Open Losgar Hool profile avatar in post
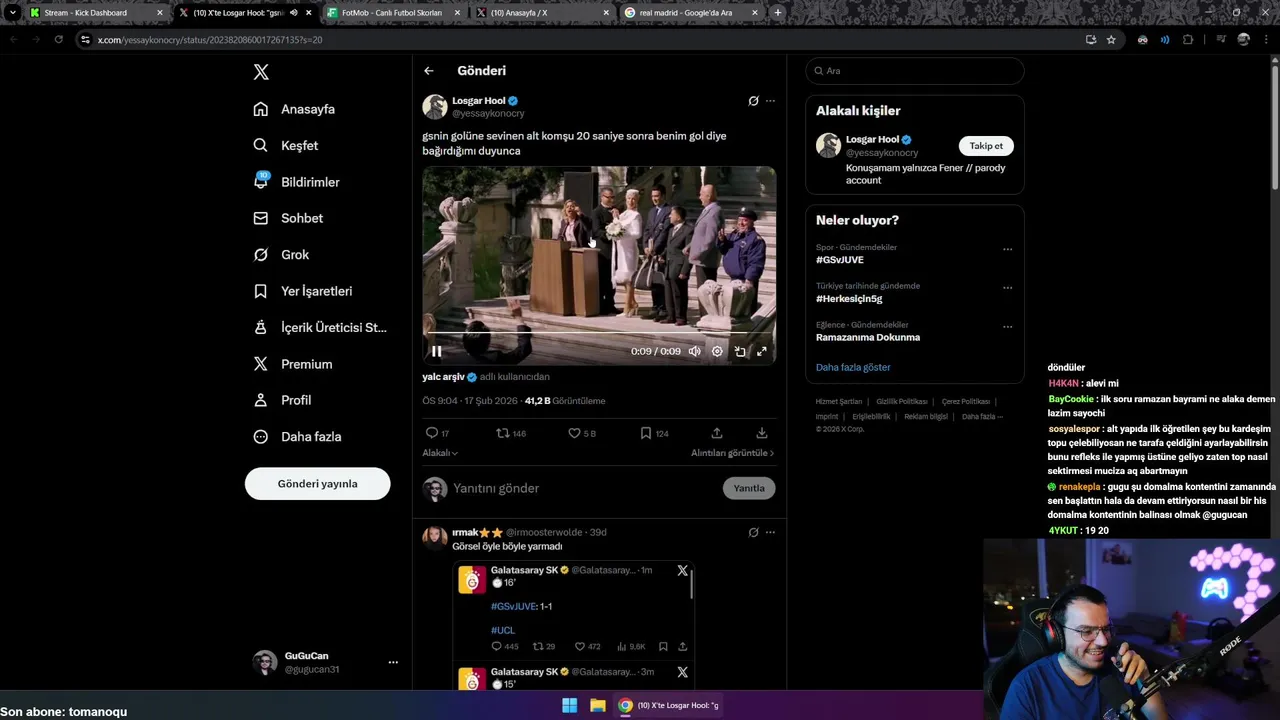This screenshot has width=1280, height=720. tap(434, 107)
